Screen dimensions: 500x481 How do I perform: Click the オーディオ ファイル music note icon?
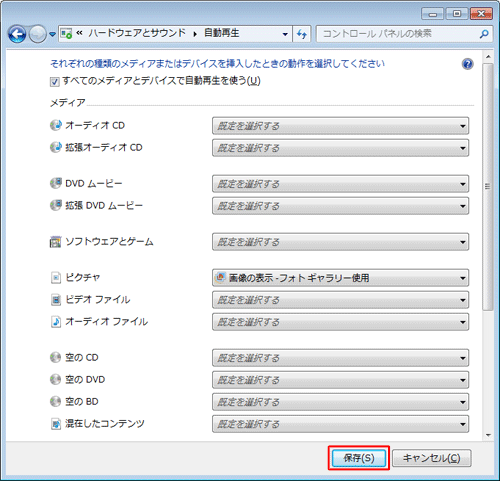[56, 322]
